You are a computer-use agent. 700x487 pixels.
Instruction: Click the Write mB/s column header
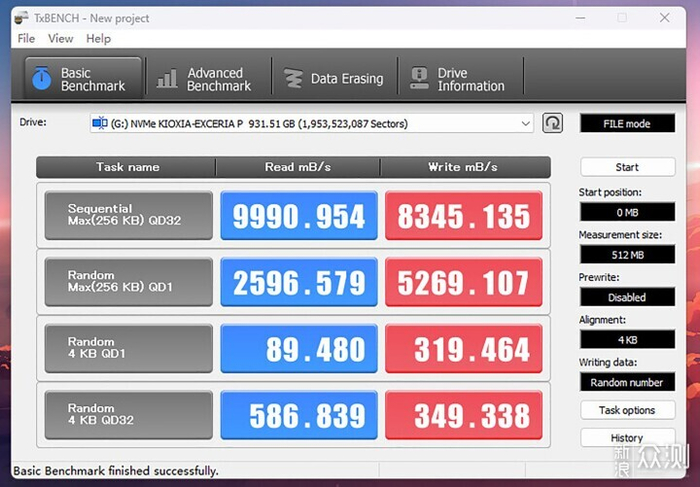(465, 167)
